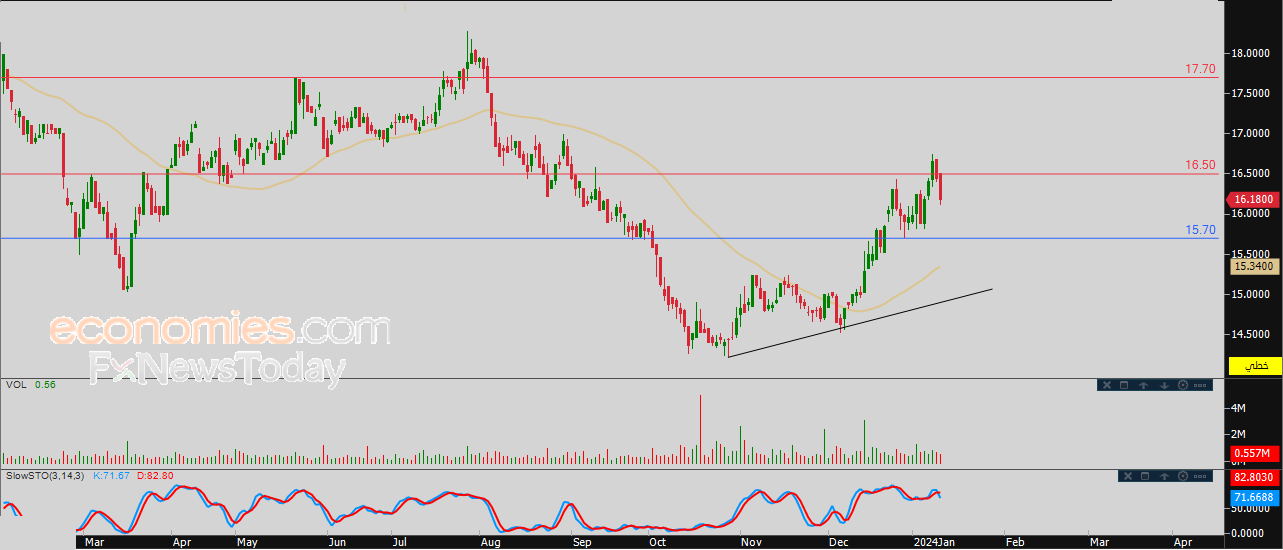Click the stochastic D value tag 82.8030

[1256, 480]
